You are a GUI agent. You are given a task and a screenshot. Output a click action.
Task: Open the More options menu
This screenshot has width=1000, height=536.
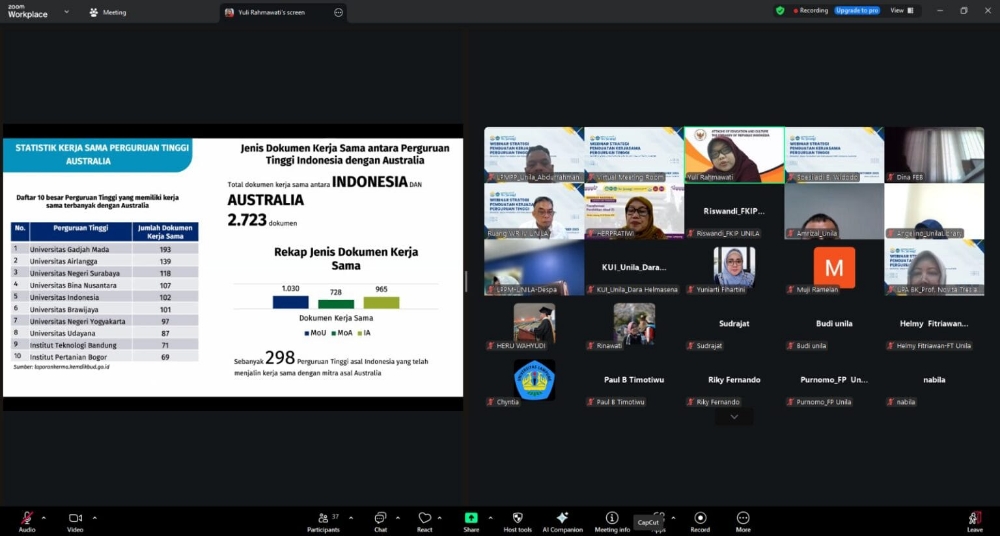[x=743, y=520]
